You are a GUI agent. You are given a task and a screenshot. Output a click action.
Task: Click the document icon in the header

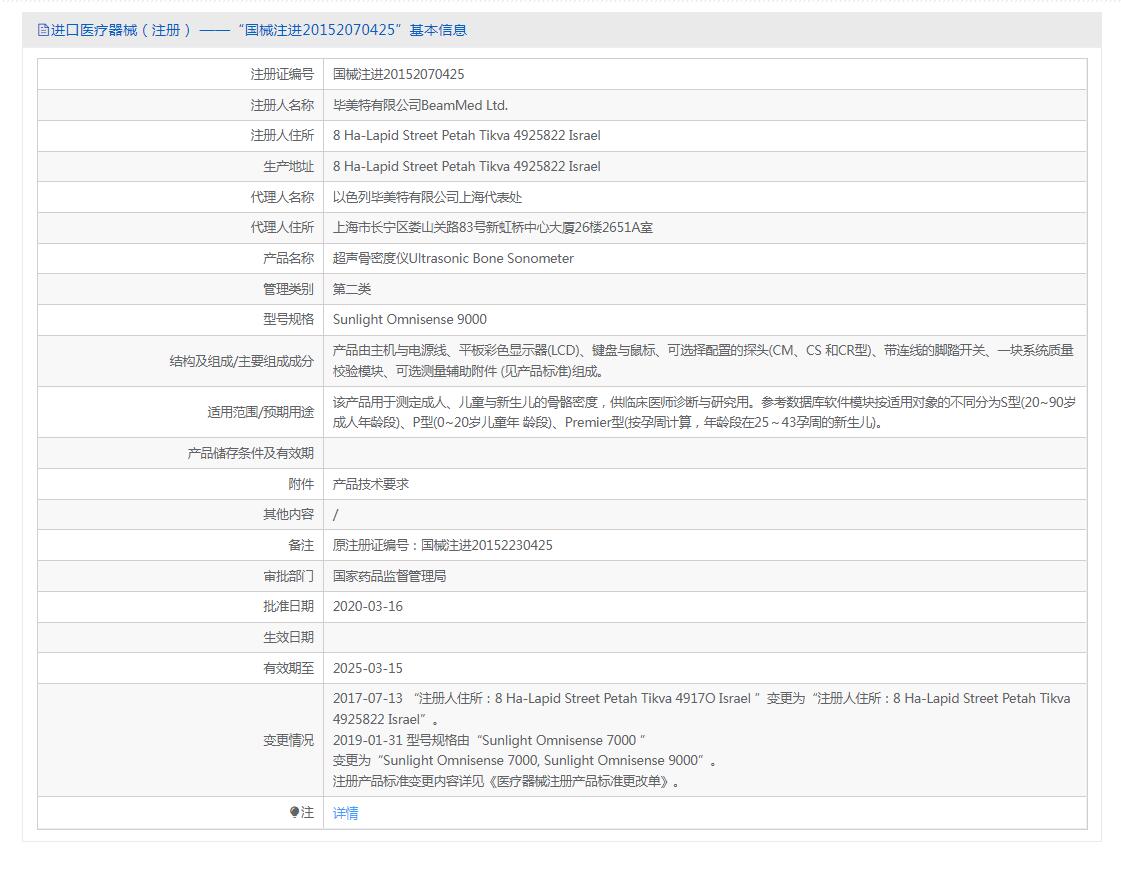coord(43,30)
